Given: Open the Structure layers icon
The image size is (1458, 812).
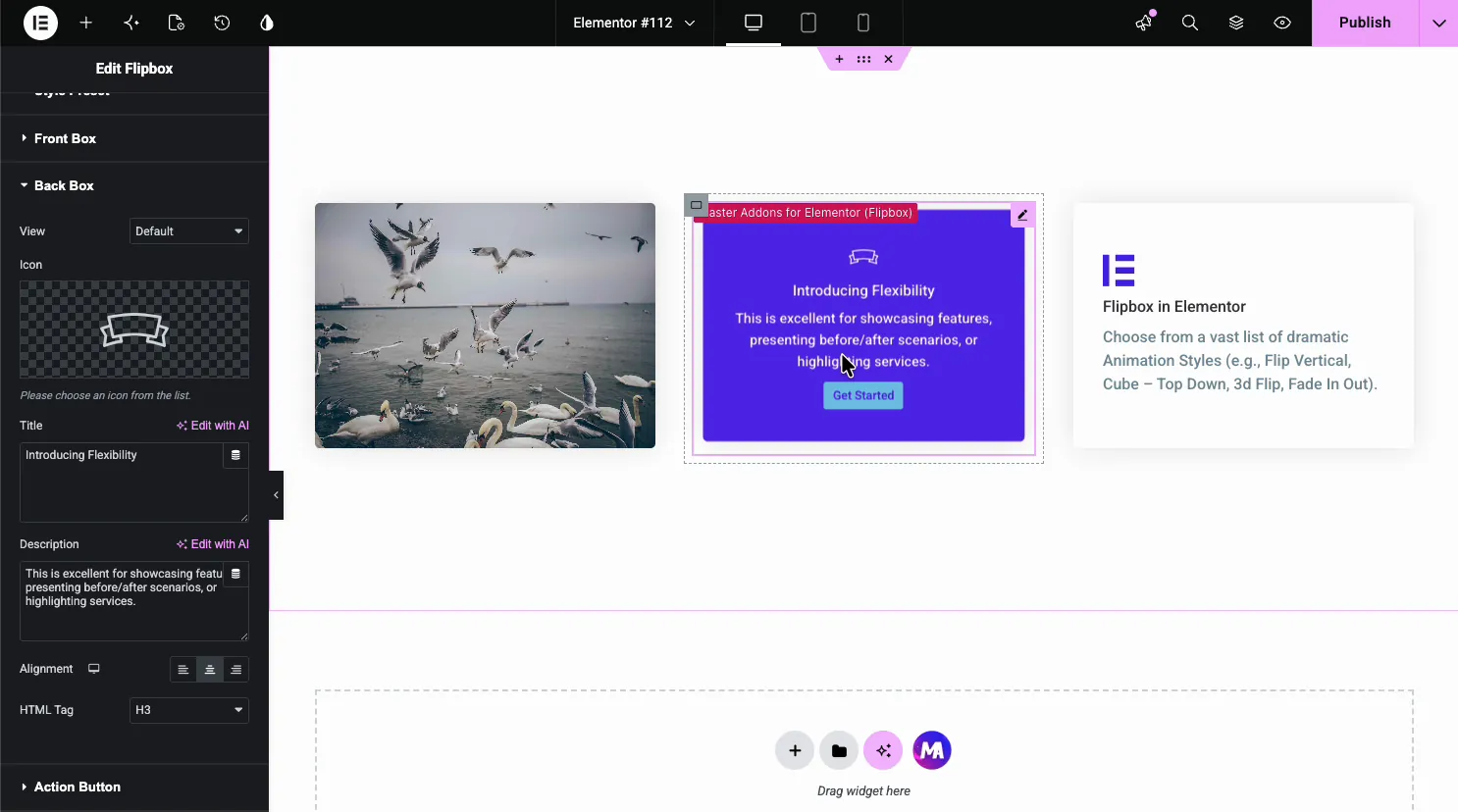Looking at the screenshot, I should (1236, 23).
